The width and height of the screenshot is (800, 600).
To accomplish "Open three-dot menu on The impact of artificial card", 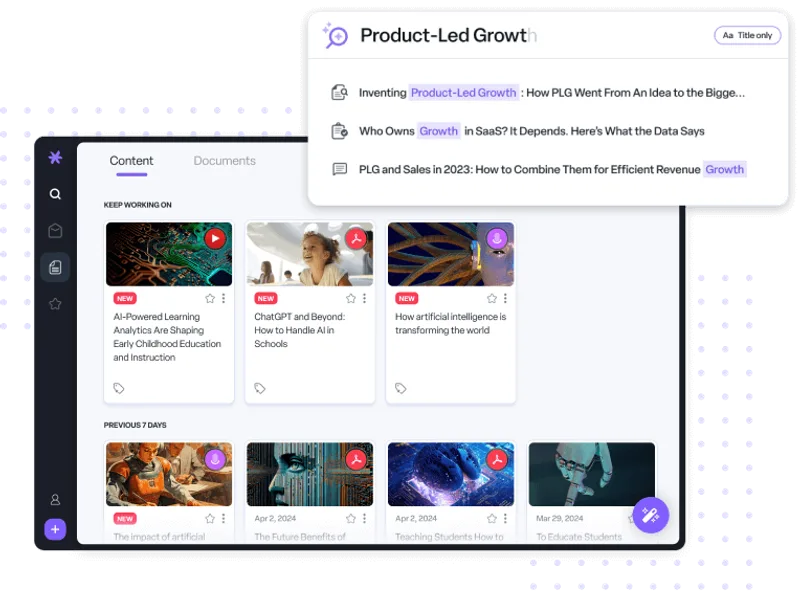I will pyautogui.click(x=223, y=518).
